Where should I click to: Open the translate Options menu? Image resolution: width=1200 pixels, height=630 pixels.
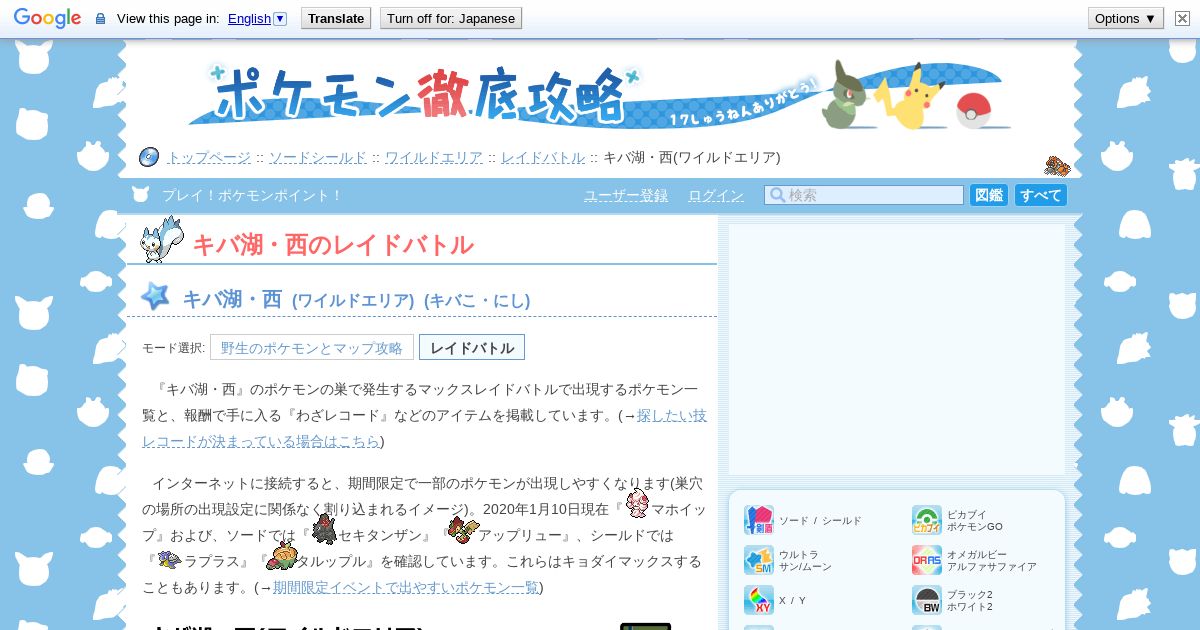[x=1125, y=18]
